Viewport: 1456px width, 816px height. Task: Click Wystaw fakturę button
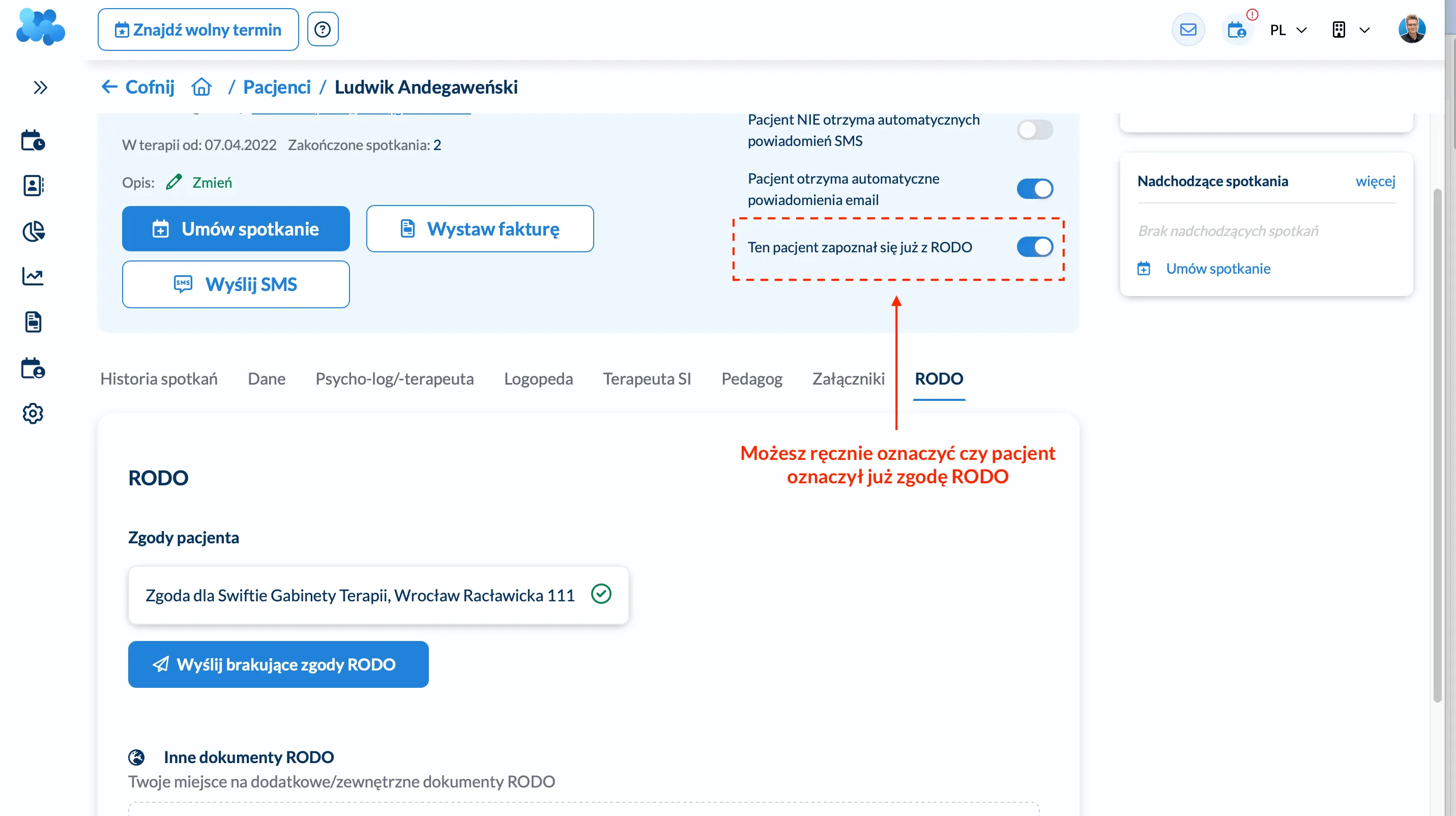click(480, 229)
